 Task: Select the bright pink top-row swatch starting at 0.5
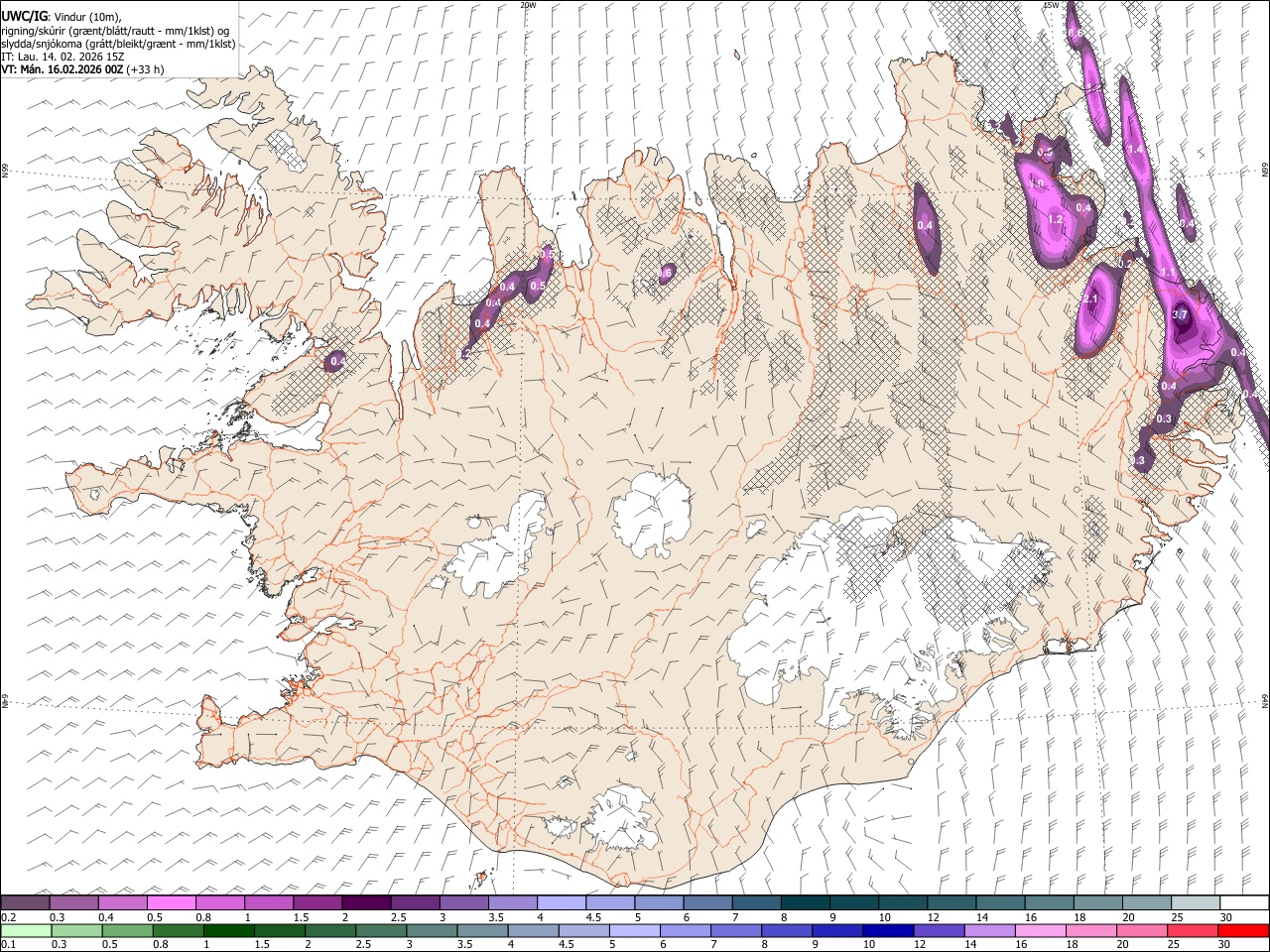(x=171, y=903)
